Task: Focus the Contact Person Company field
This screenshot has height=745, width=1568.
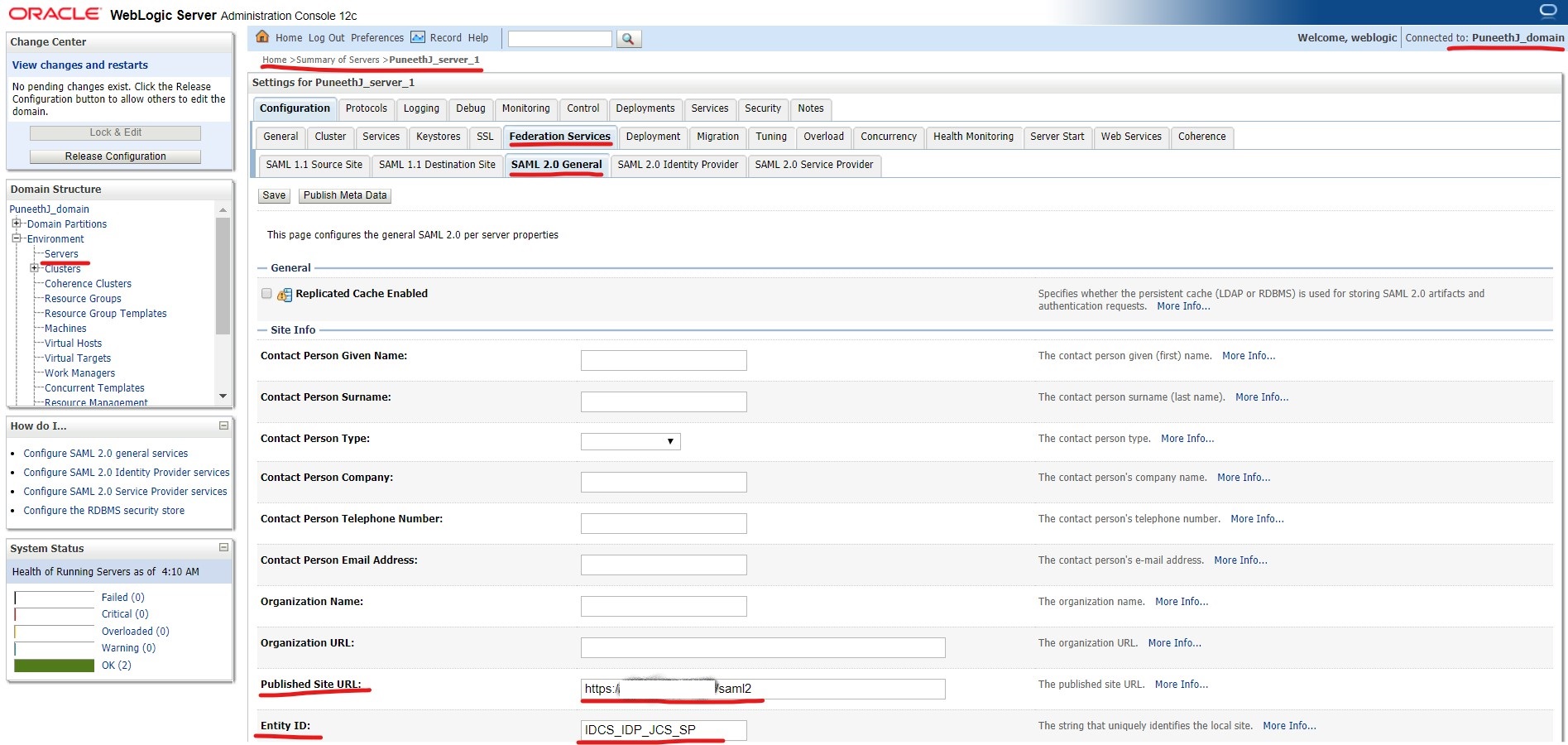Action: point(664,482)
